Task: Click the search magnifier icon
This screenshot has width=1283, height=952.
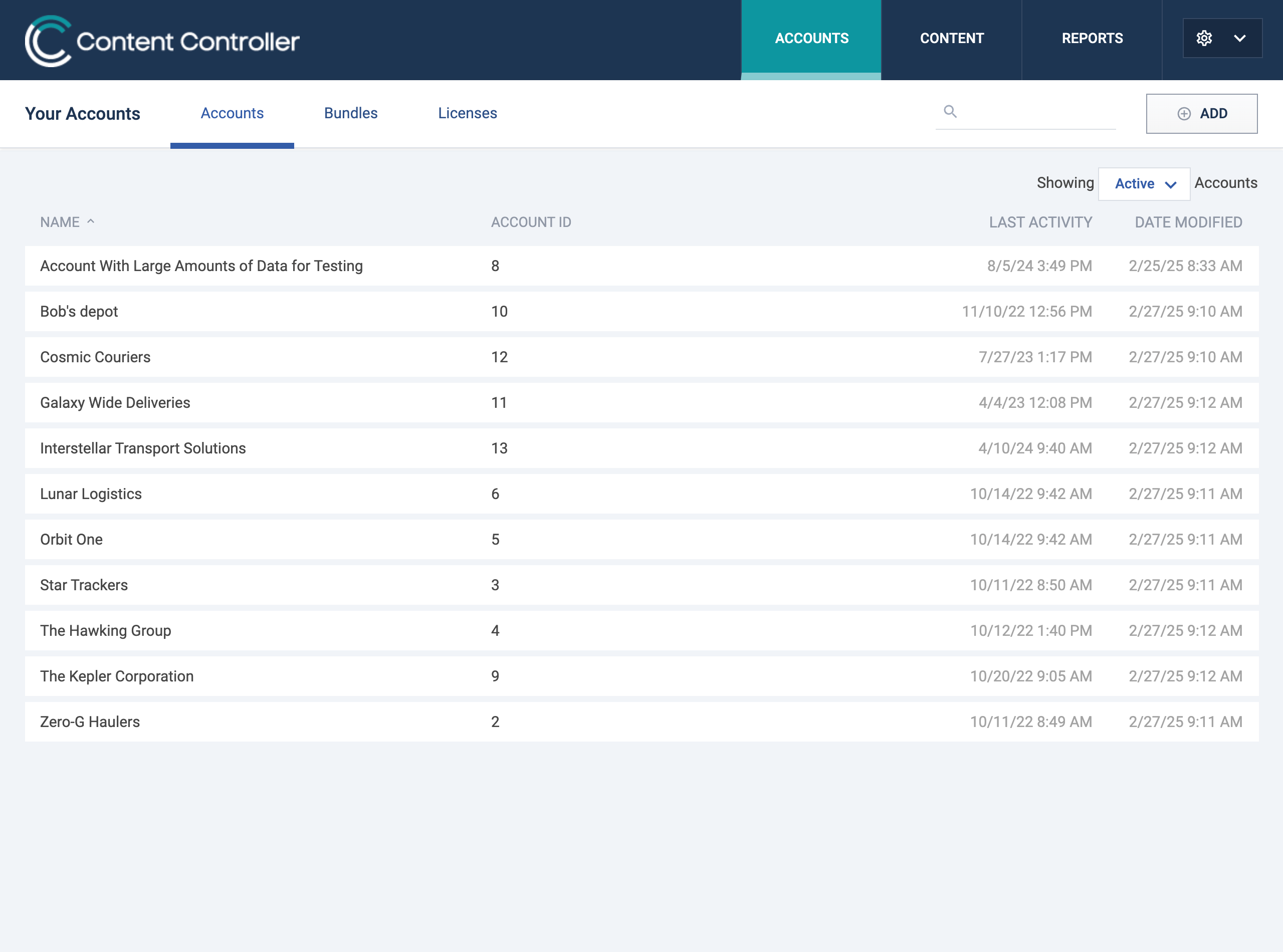Action: point(950,111)
